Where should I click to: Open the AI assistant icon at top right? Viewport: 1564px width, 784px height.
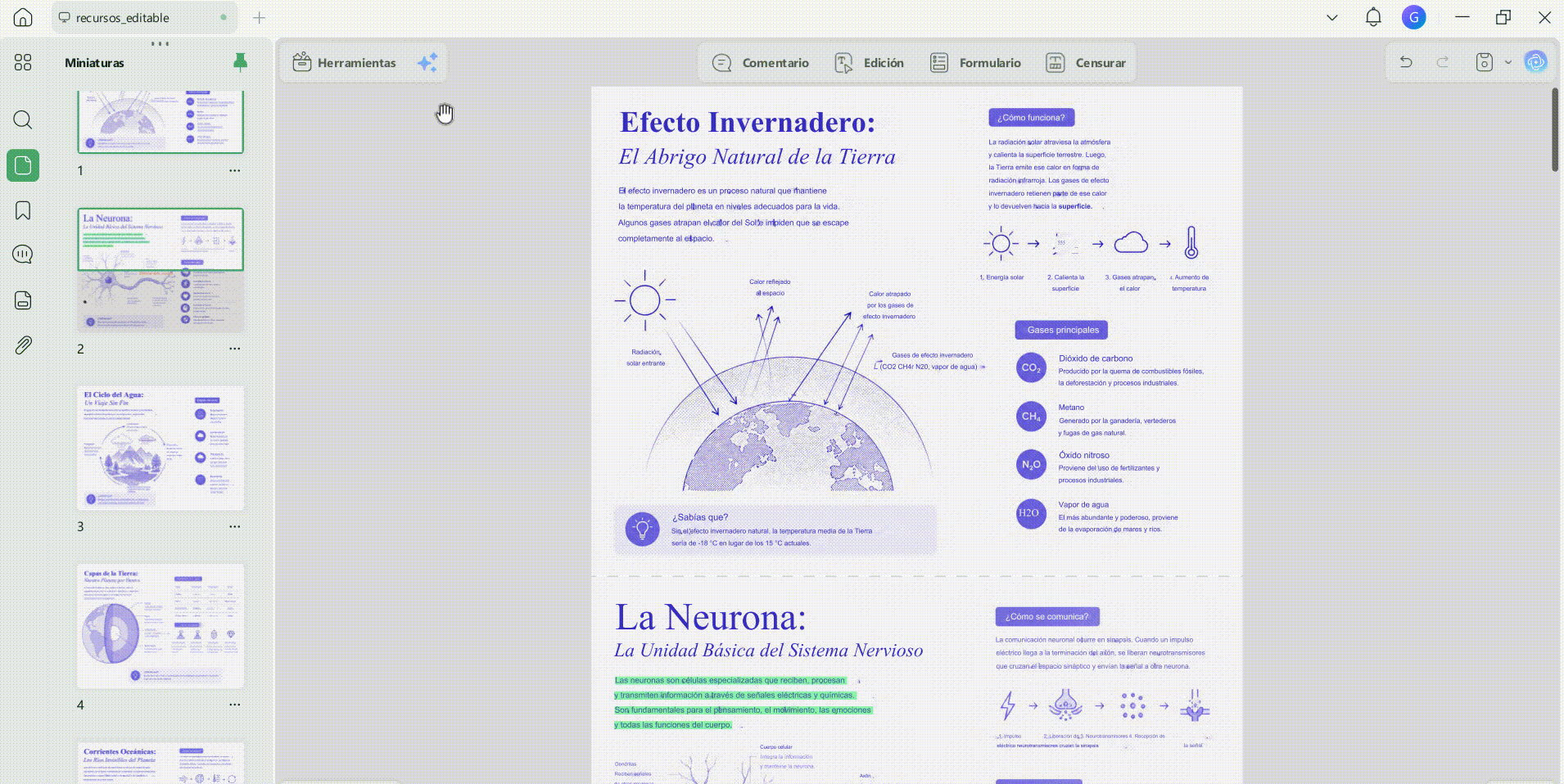point(1535,61)
